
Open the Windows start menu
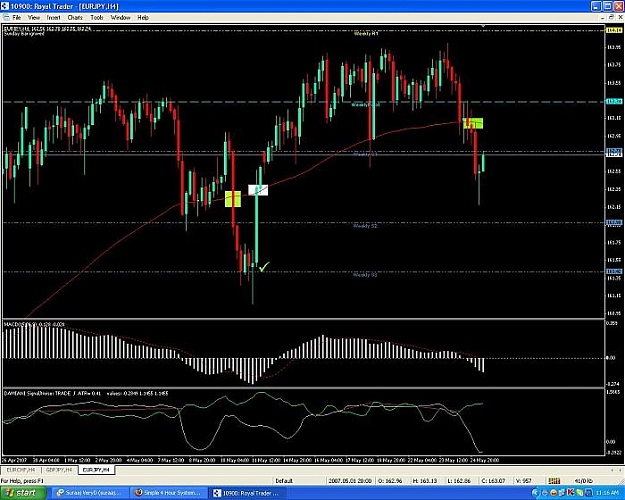point(23,493)
